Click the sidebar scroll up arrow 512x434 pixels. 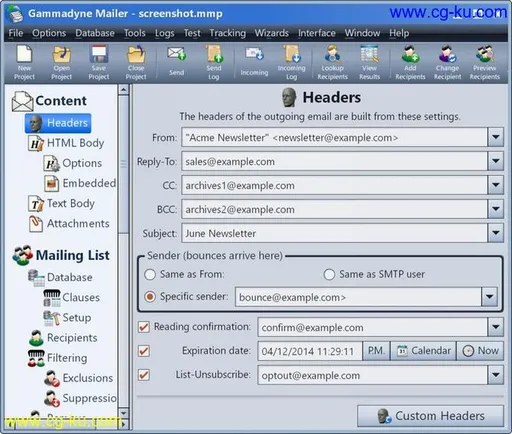(x=123, y=90)
